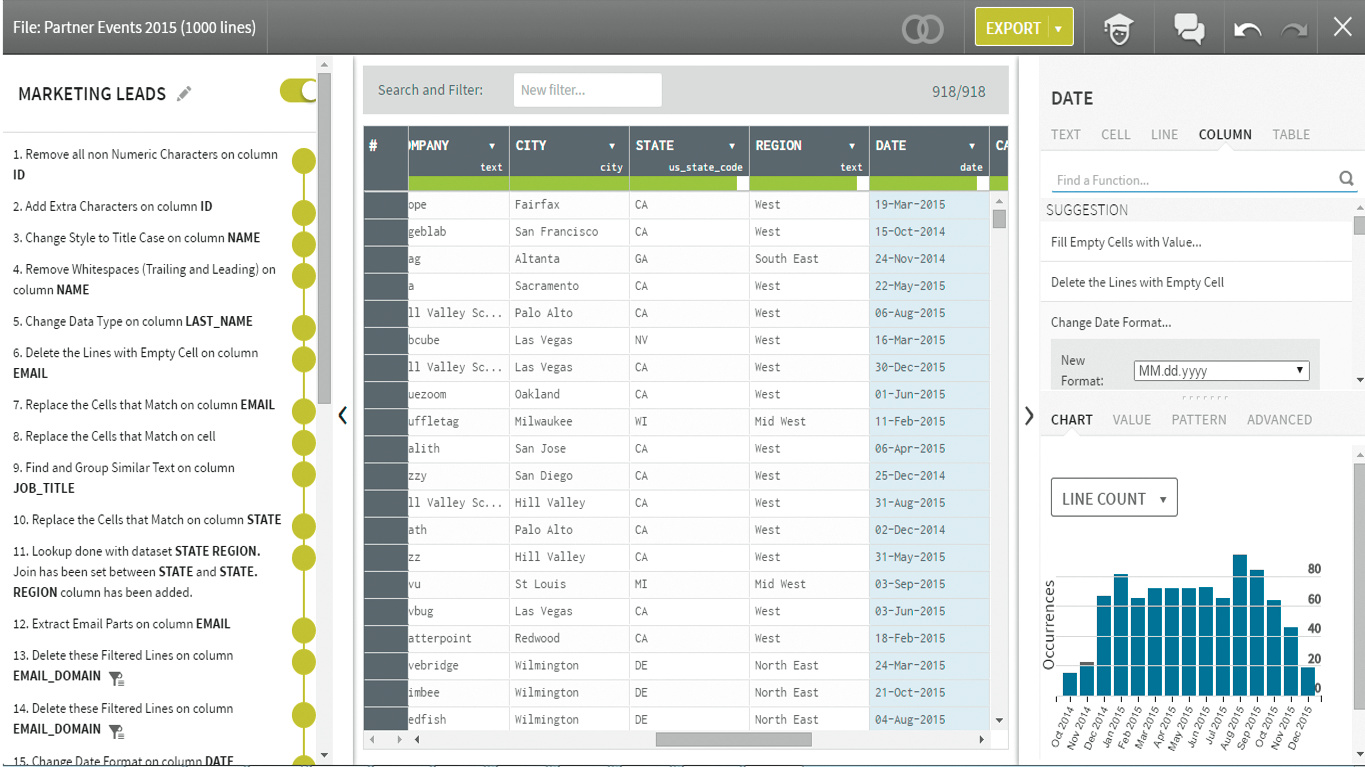Disable step 5 Change Data Type node
The height and width of the screenshot is (767, 1365).
click(303, 327)
